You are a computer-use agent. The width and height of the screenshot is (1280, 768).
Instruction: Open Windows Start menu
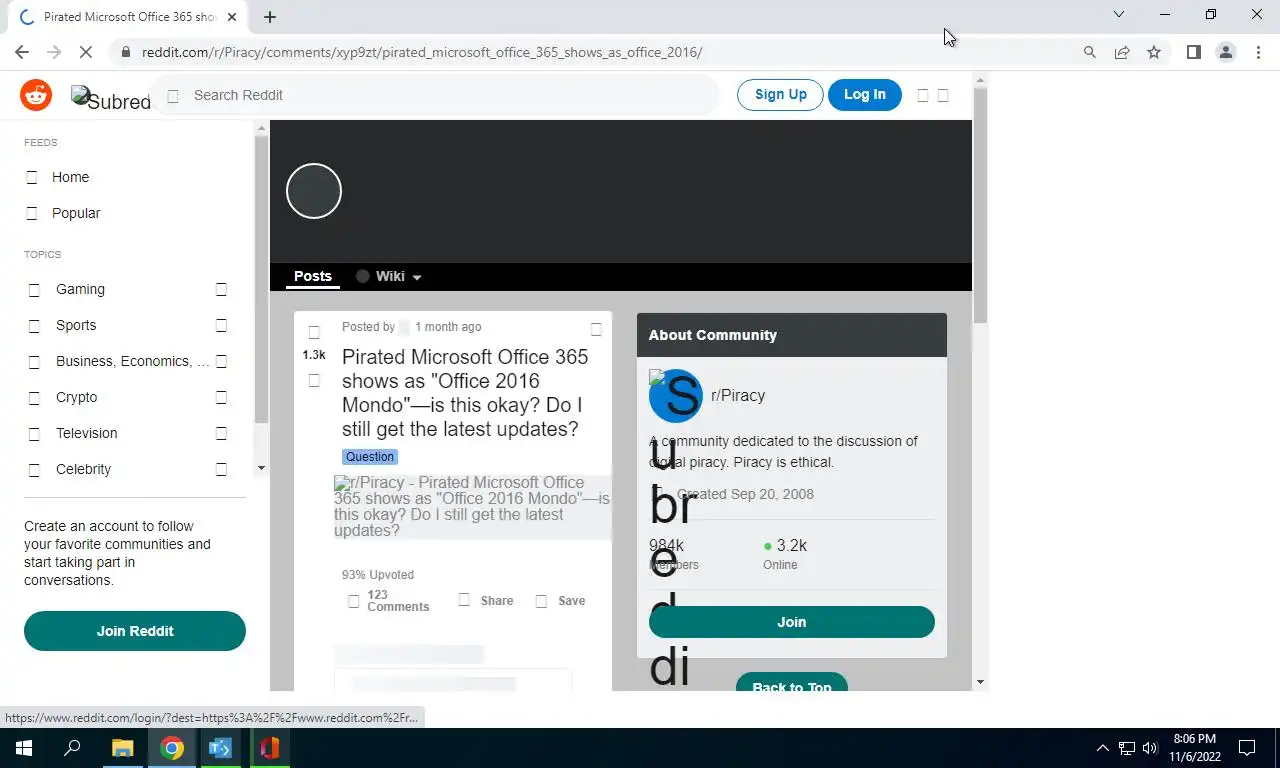(x=24, y=748)
